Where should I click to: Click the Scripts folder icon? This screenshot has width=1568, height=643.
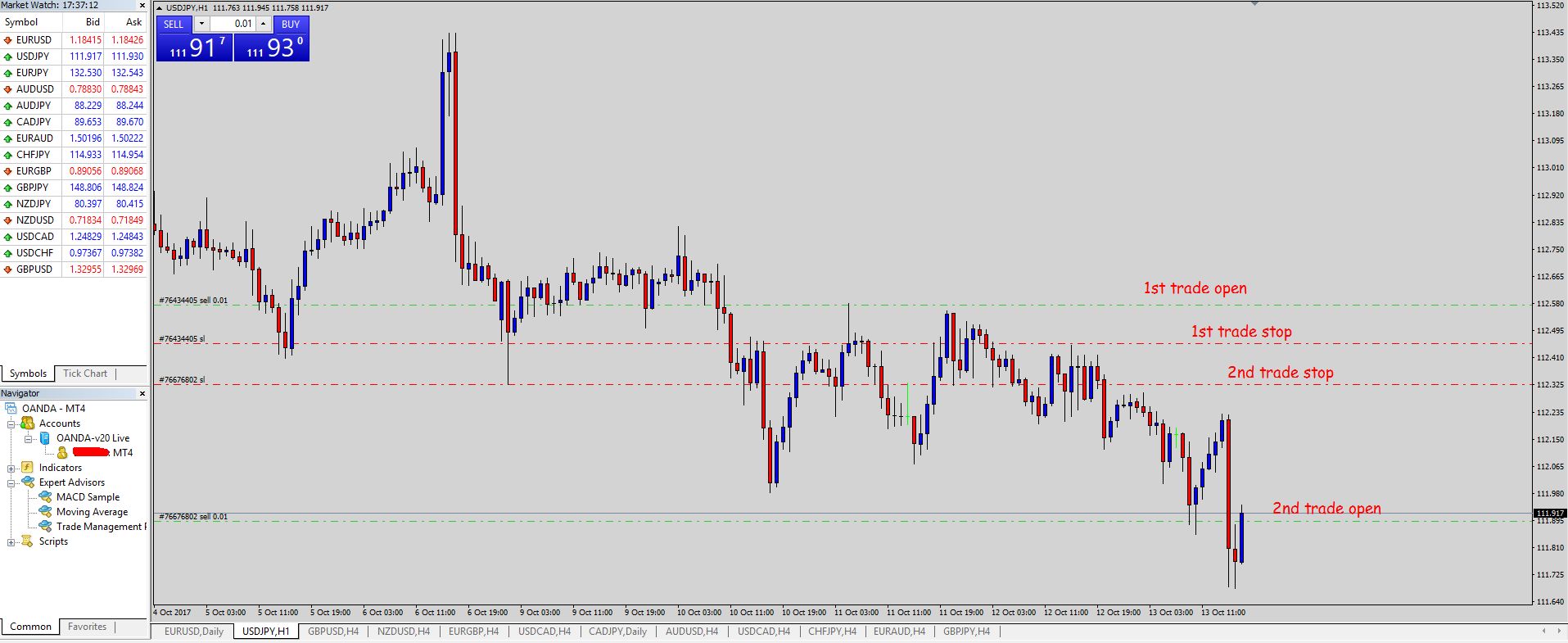tap(27, 541)
